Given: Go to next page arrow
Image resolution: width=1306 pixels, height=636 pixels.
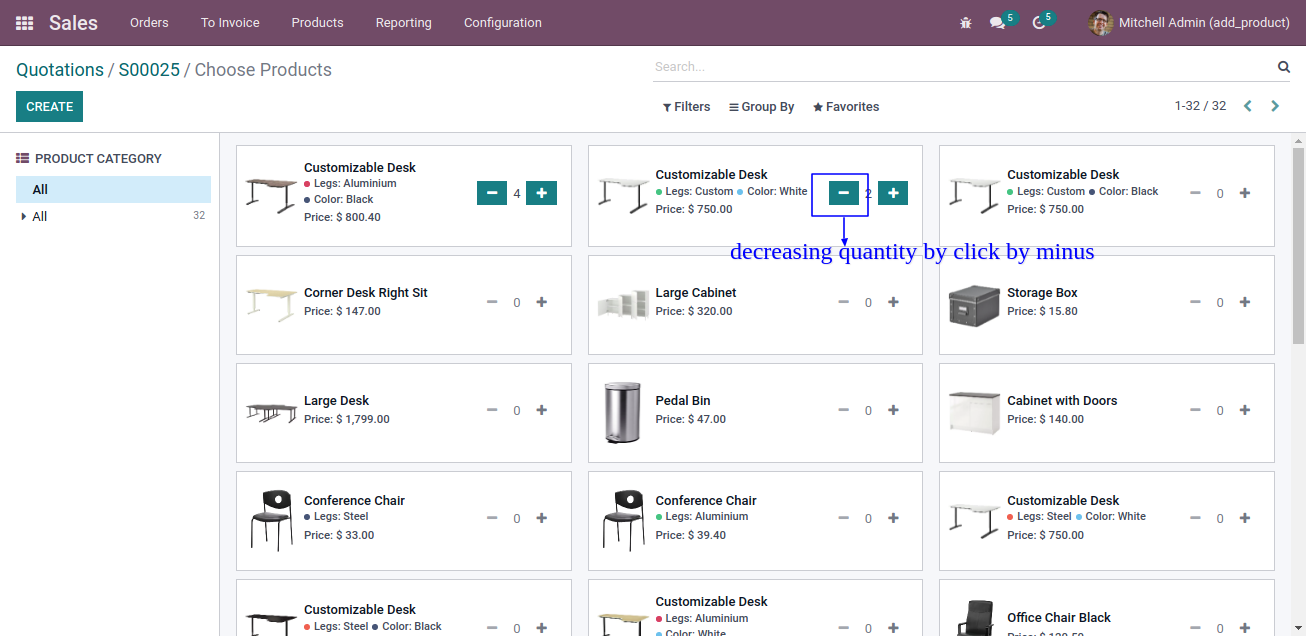Looking at the screenshot, I should tap(1275, 106).
